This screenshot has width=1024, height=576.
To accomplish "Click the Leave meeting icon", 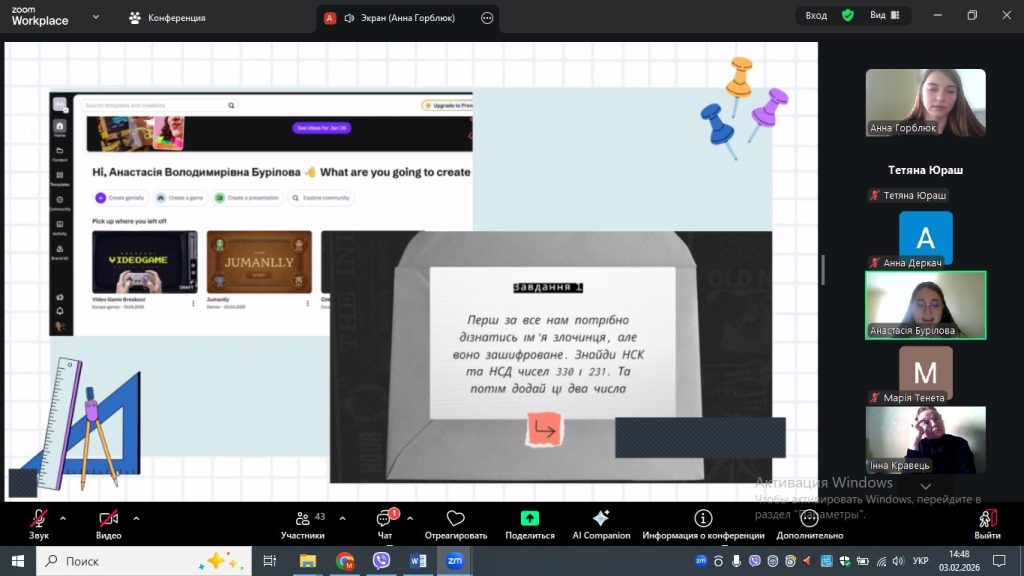I will pyautogui.click(x=987, y=518).
